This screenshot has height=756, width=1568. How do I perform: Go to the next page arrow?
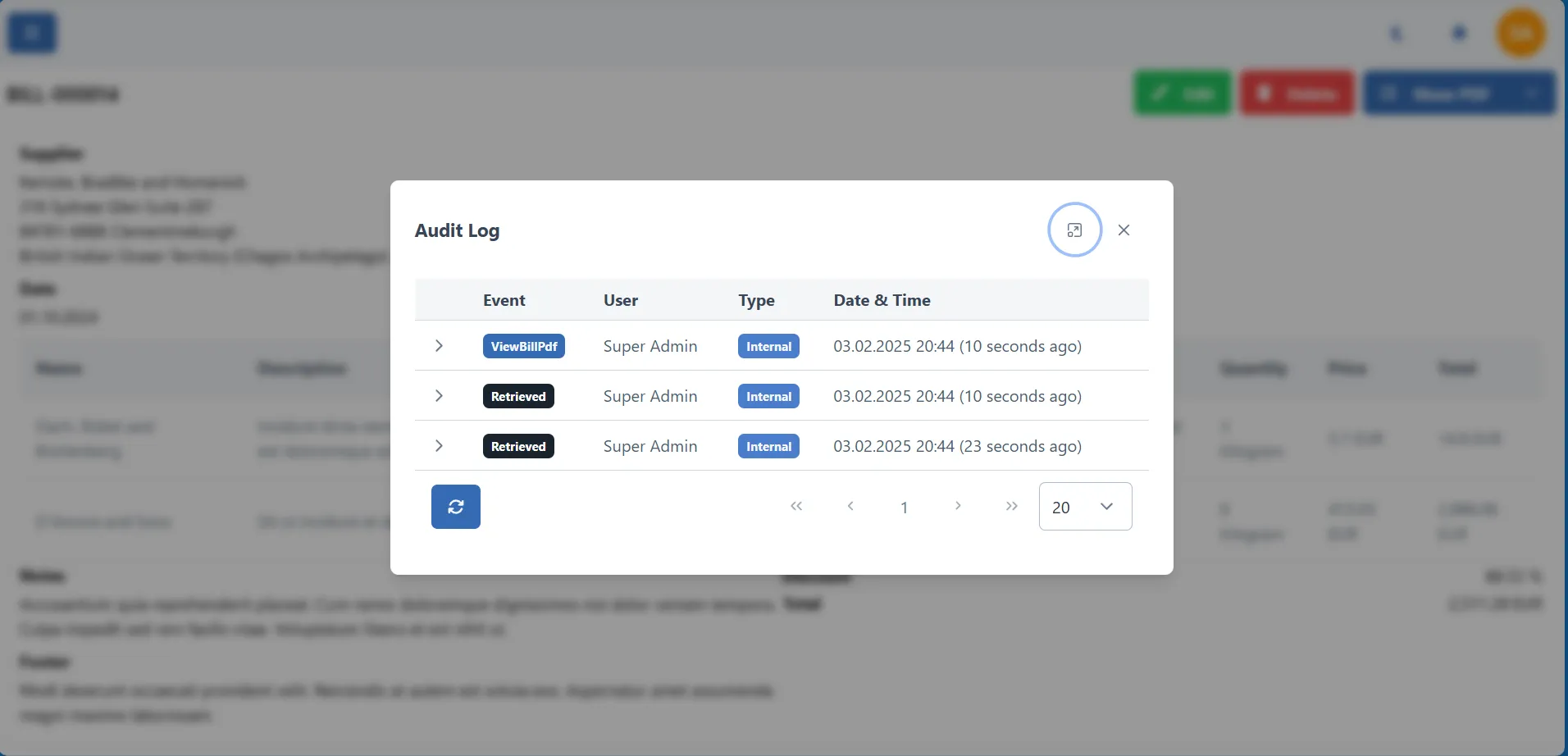pyautogui.click(x=958, y=507)
